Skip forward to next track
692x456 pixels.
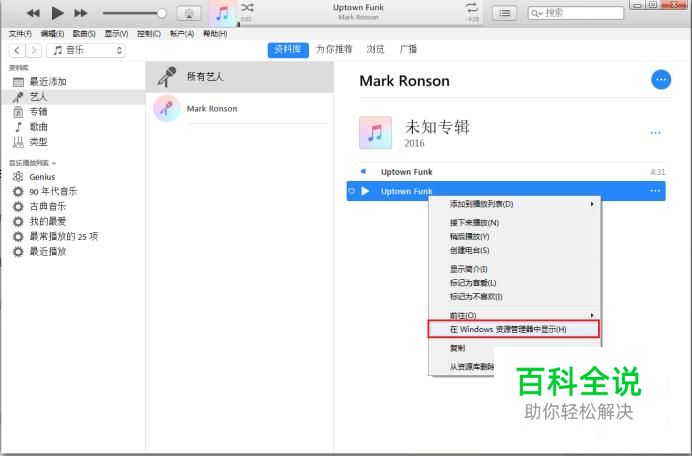tap(80, 13)
